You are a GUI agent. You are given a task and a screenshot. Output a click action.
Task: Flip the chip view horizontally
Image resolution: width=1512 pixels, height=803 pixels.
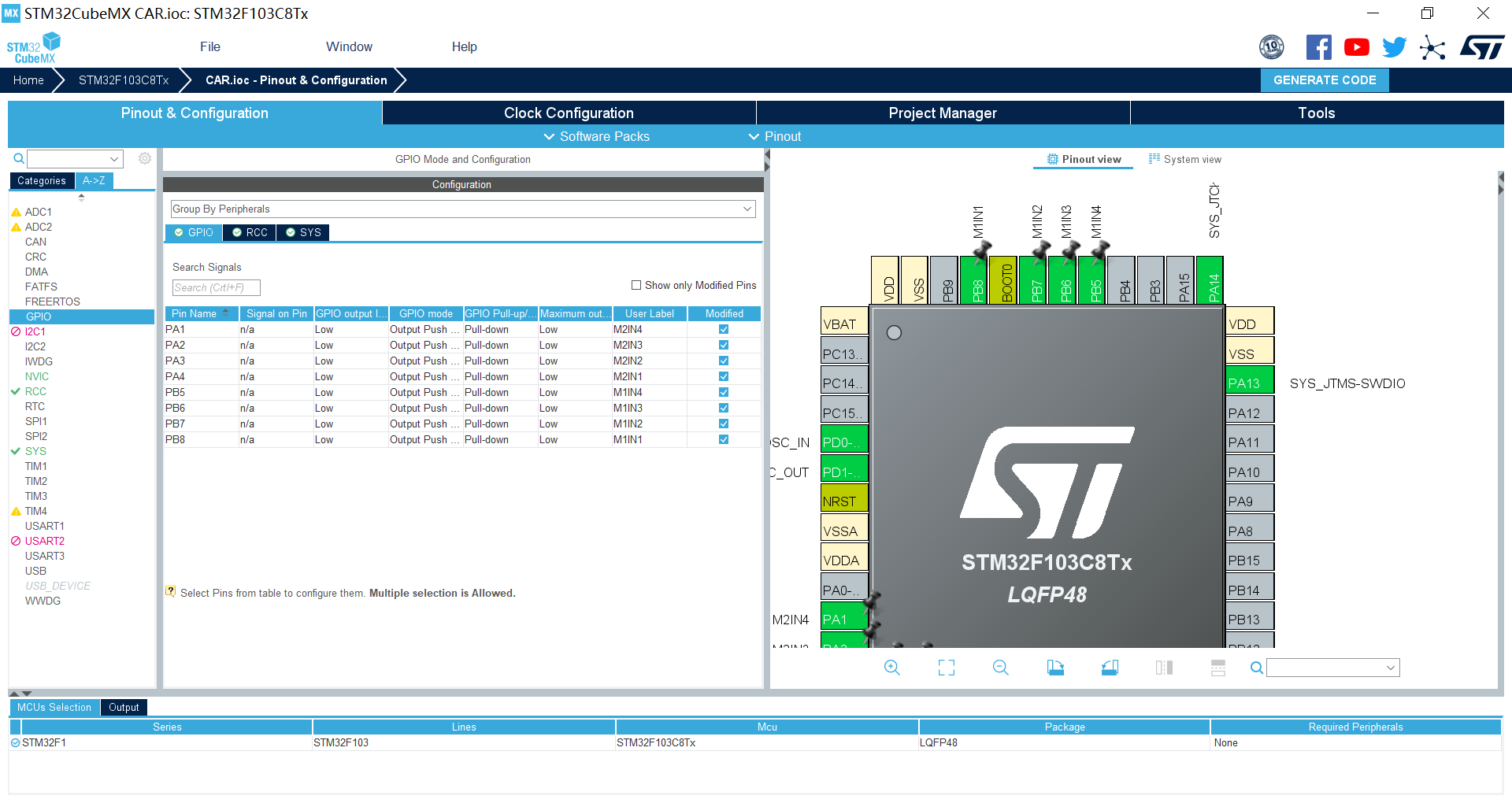pos(1164,668)
